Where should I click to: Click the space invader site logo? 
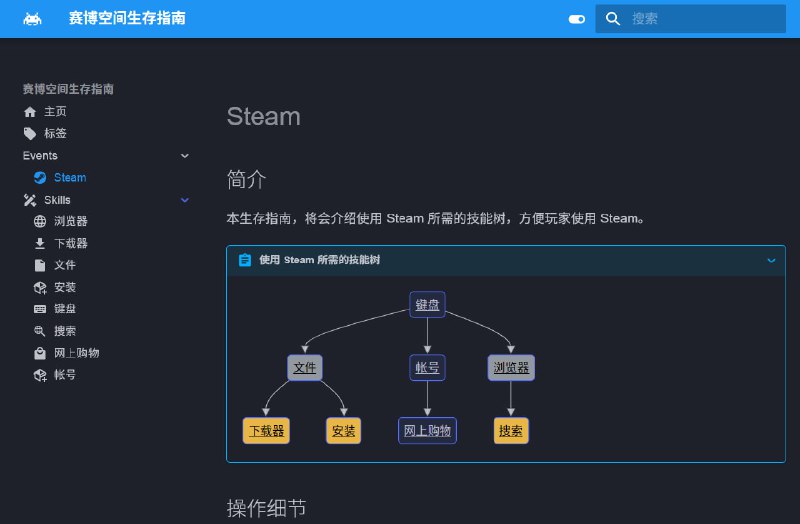tap(33, 18)
